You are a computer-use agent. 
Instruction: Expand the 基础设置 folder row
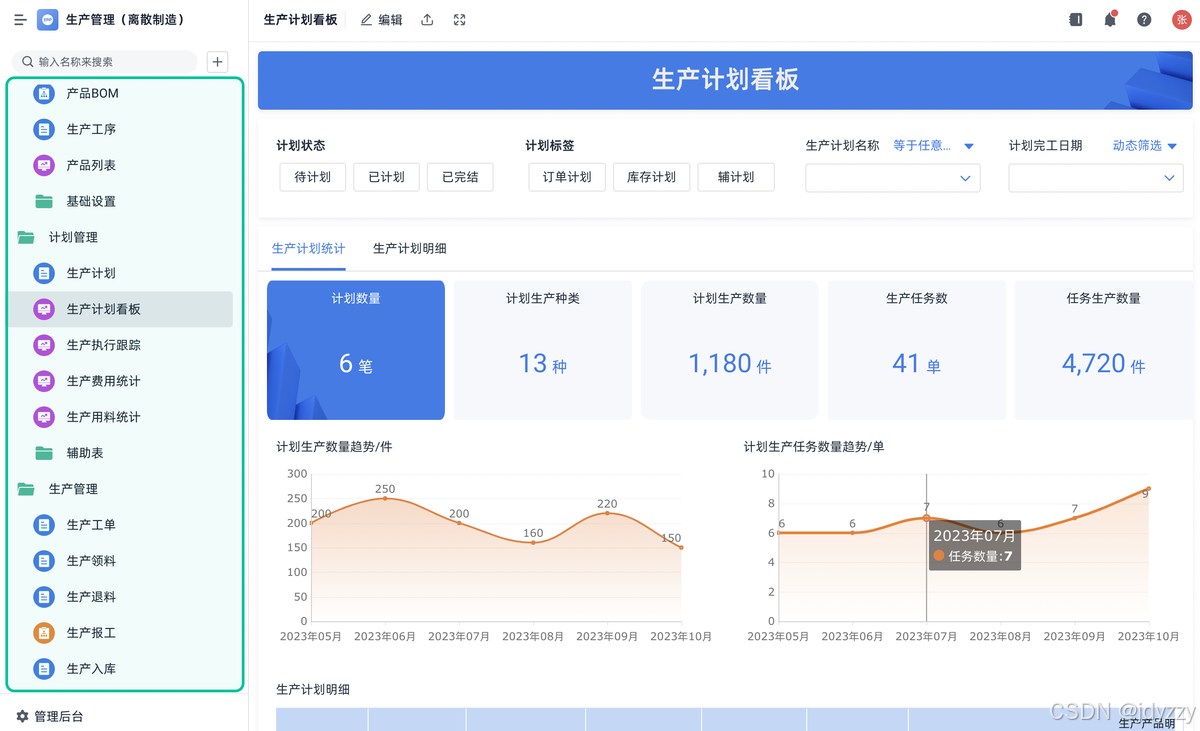click(120, 201)
